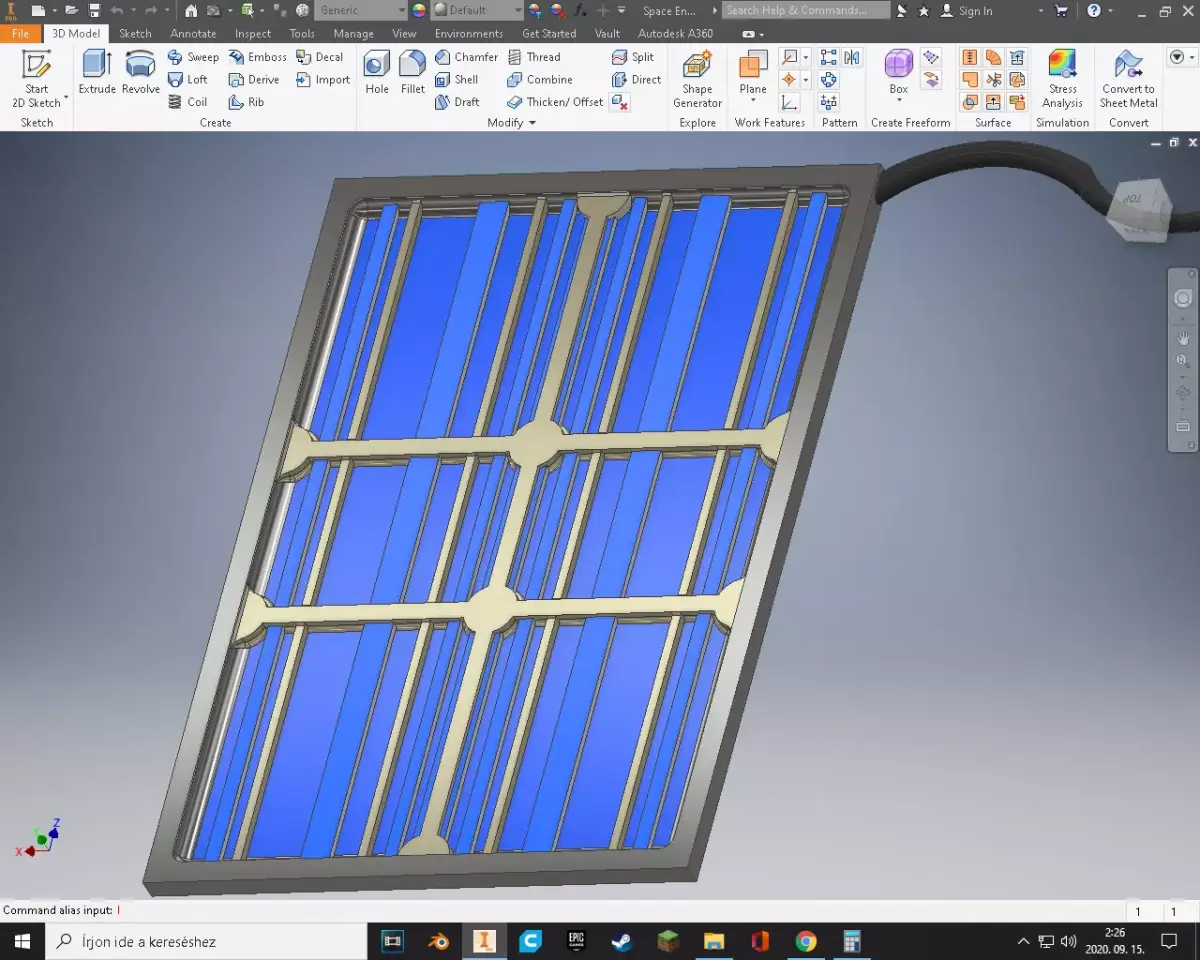Screen dimensions: 1200x960
Task: Open the Shape Generator
Action: tap(697, 78)
